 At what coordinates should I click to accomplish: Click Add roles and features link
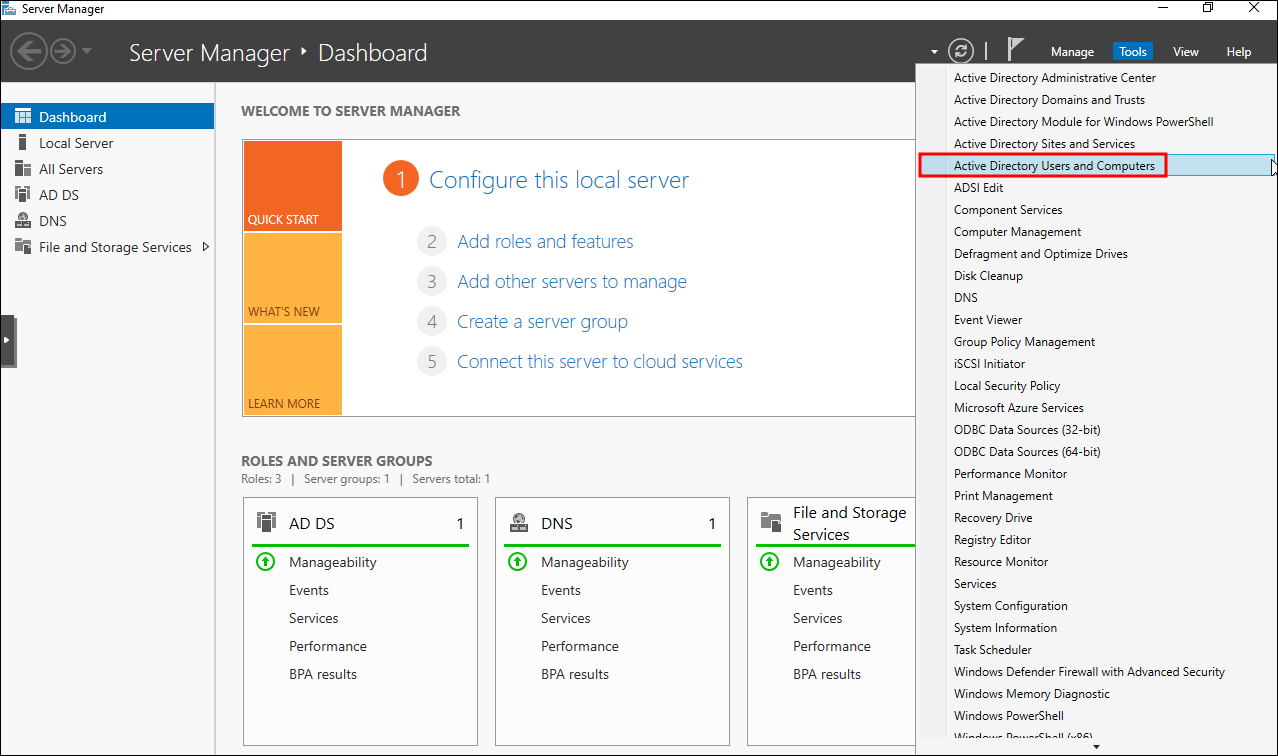(545, 242)
